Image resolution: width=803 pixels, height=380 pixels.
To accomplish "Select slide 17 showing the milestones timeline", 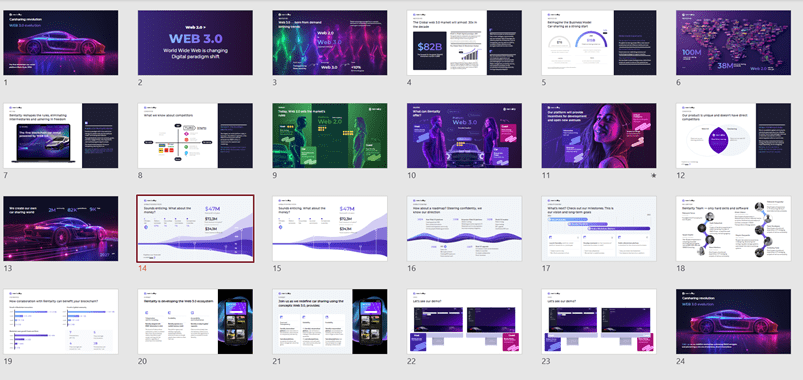I will pyautogui.click(x=599, y=228).
